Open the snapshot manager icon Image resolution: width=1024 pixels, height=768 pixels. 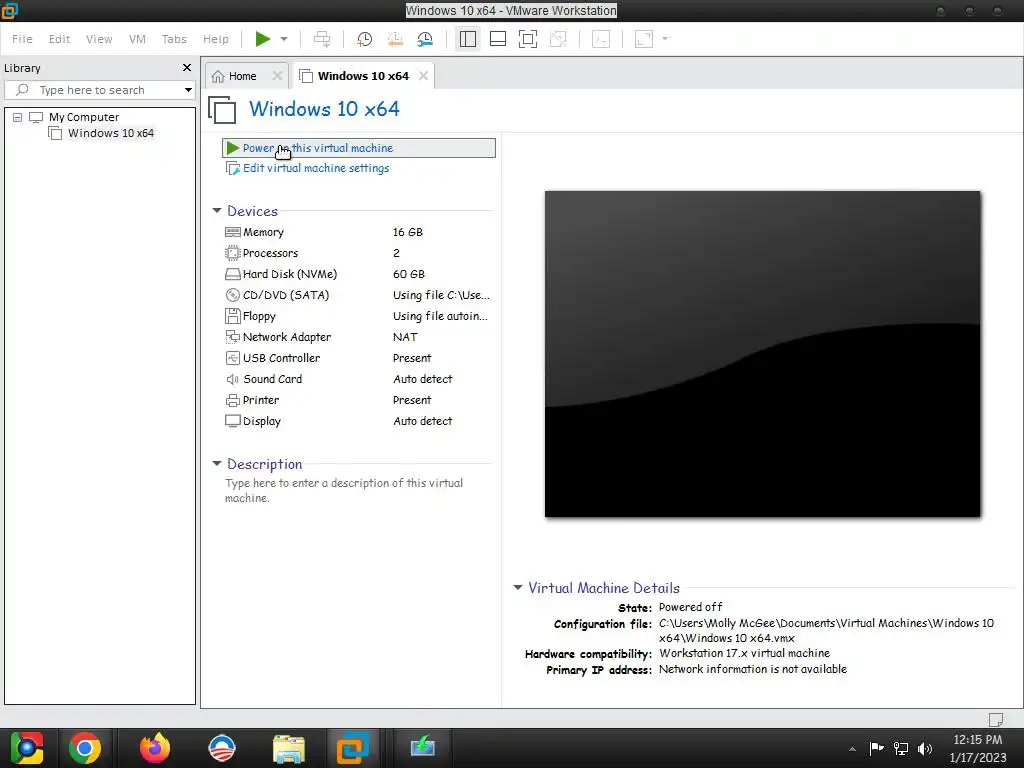click(425, 39)
